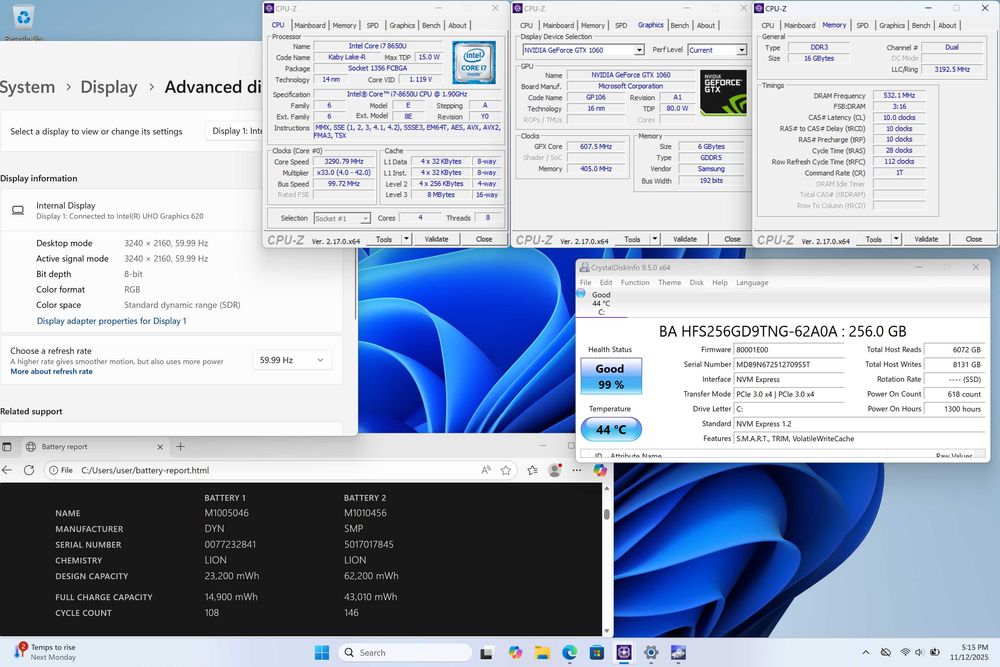Click Validate in the Memory CPU-Z window
The width and height of the screenshot is (1000, 667).
click(x=926, y=239)
